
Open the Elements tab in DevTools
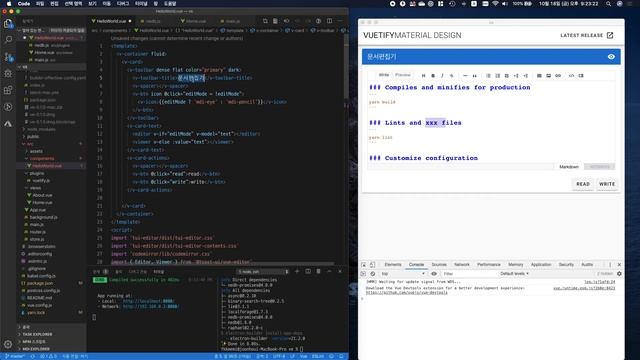pyautogui.click(x=393, y=264)
